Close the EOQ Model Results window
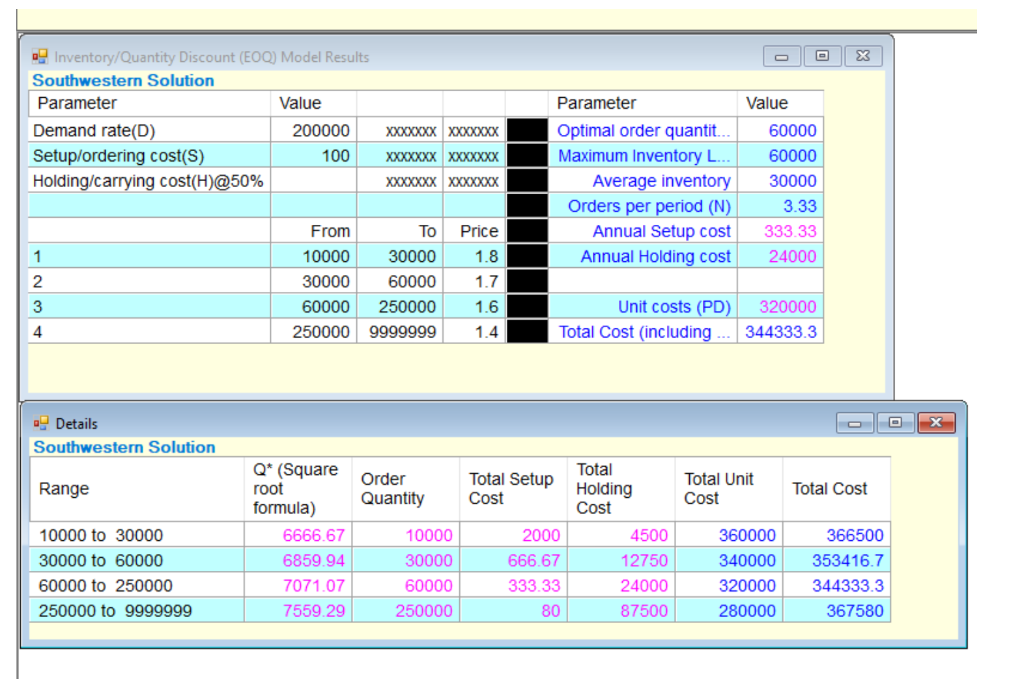 pos(863,57)
